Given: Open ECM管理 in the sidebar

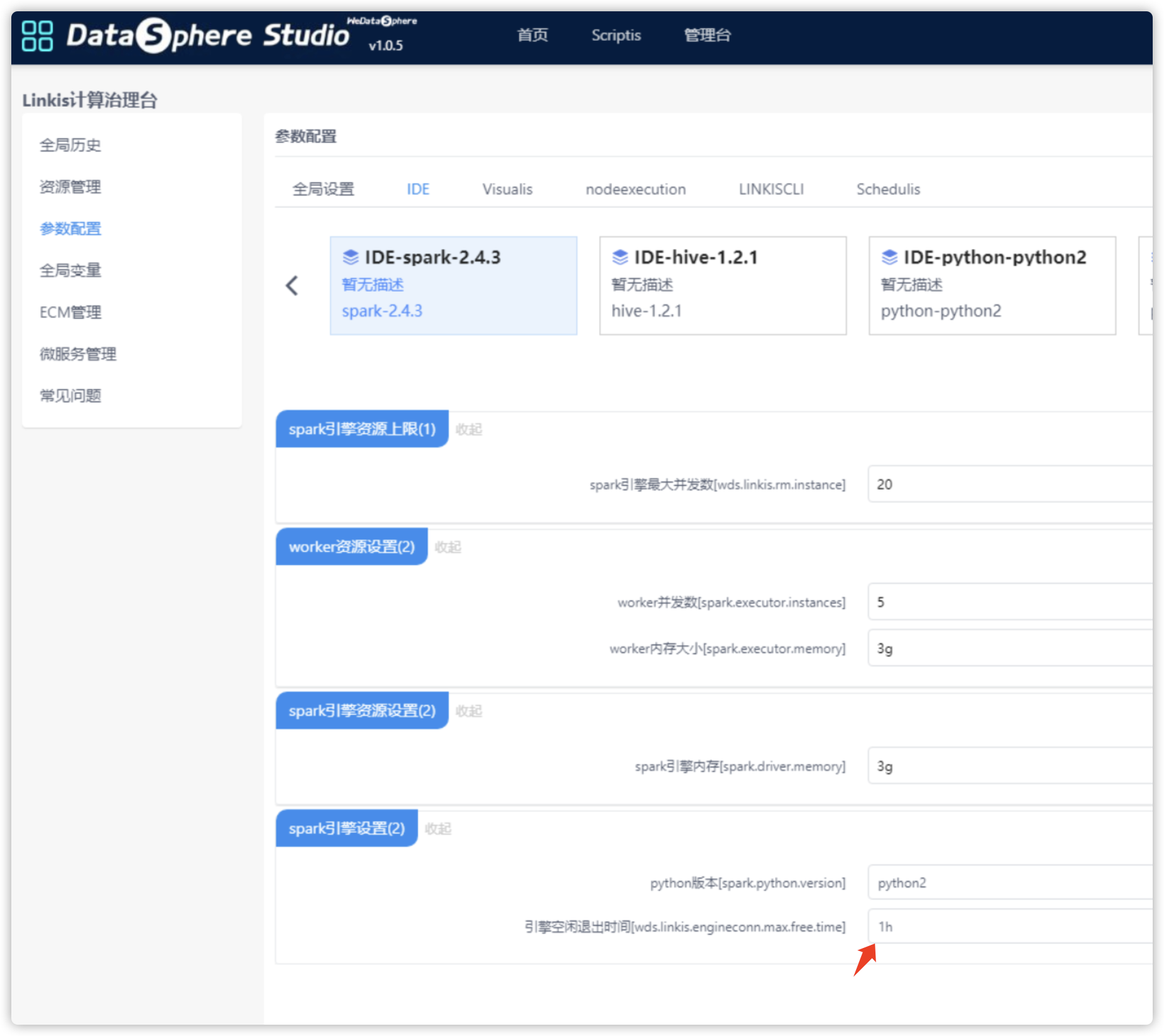Looking at the screenshot, I should (x=70, y=312).
